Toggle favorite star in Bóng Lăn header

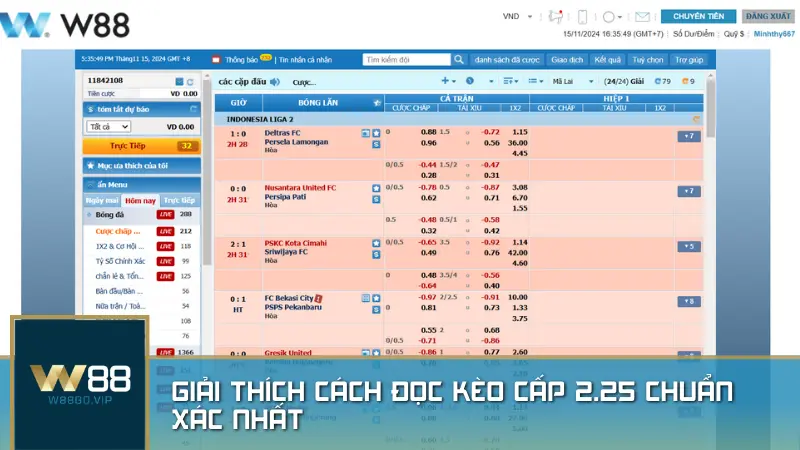(376, 102)
